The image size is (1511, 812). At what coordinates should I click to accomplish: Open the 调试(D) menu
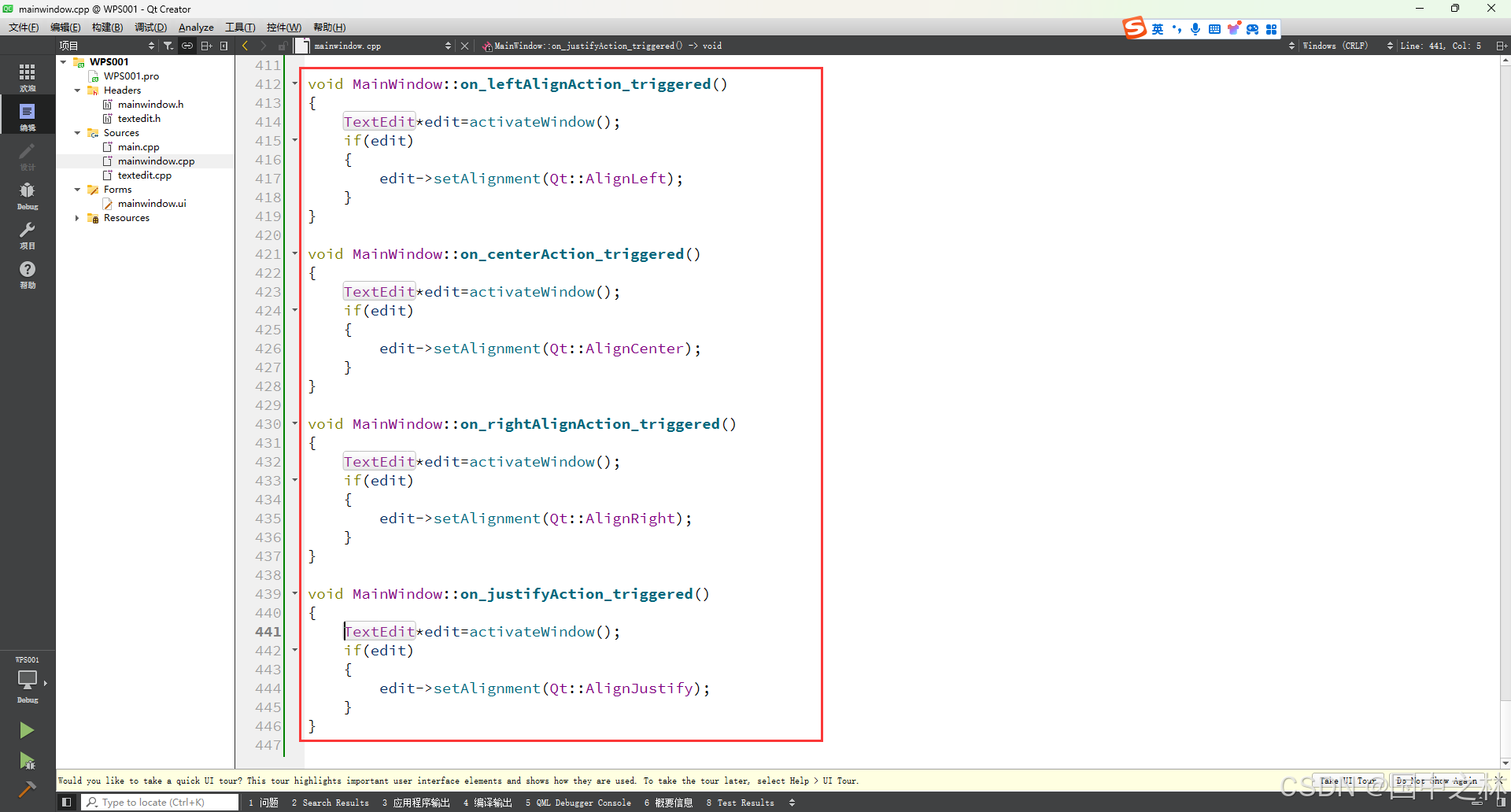point(150,28)
